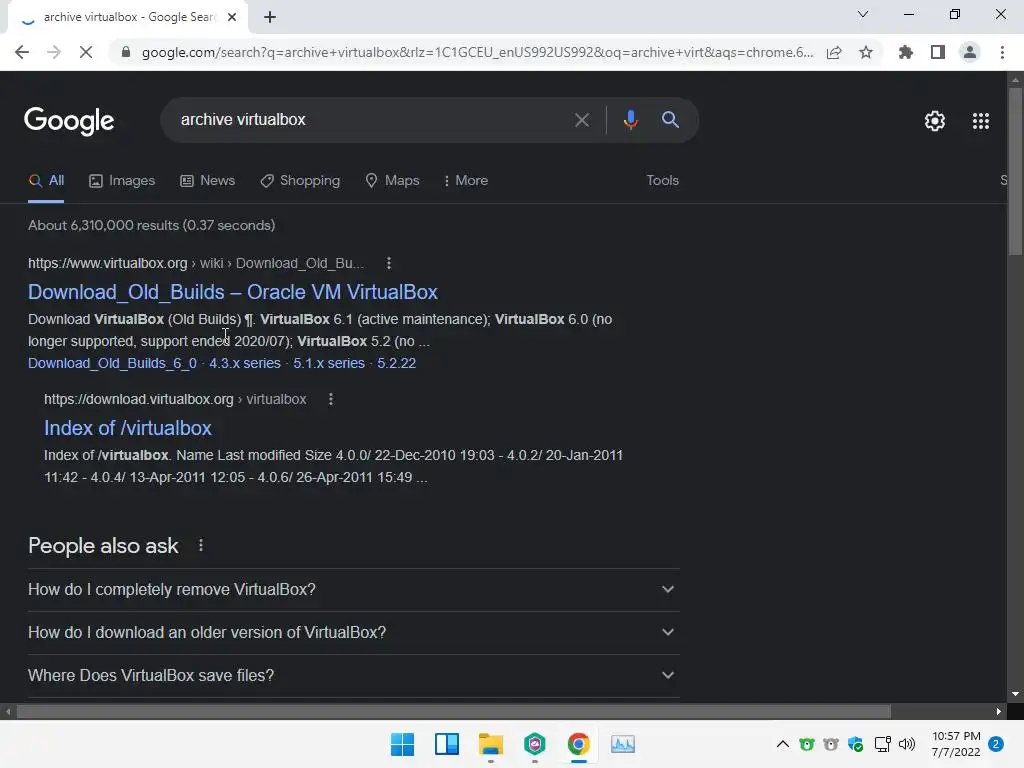Click the horizontal page scrollbar thumb
Image resolution: width=1024 pixels, height=768 pixels.
(x=453, y=711)
